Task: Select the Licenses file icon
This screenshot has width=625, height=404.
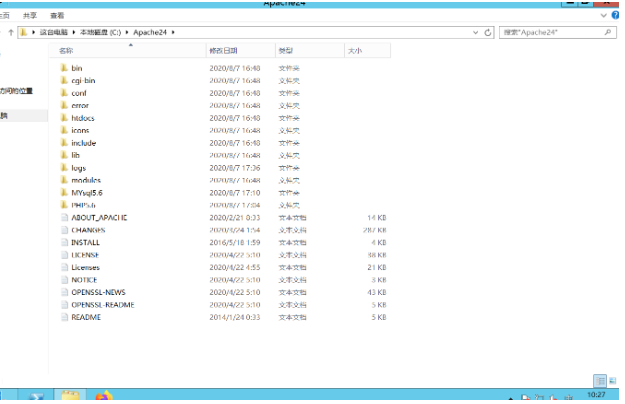Action: pos(64,267)
